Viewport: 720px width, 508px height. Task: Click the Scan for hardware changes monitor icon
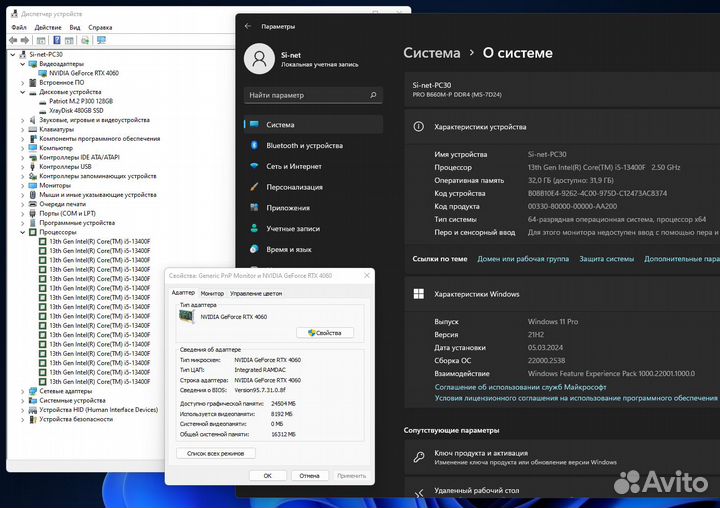pos(101,40)
